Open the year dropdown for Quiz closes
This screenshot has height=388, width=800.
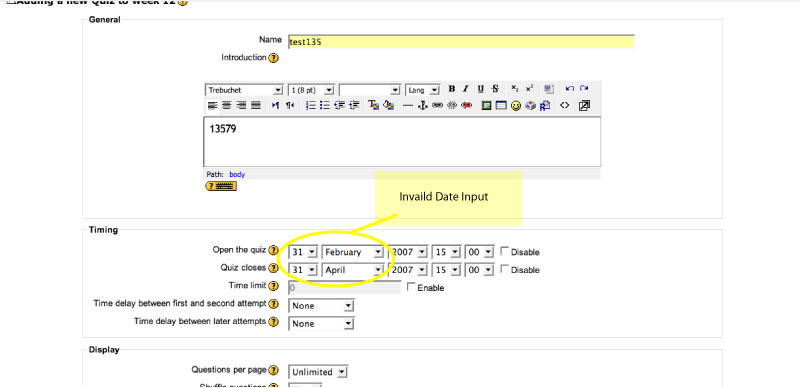click(407, 270)
